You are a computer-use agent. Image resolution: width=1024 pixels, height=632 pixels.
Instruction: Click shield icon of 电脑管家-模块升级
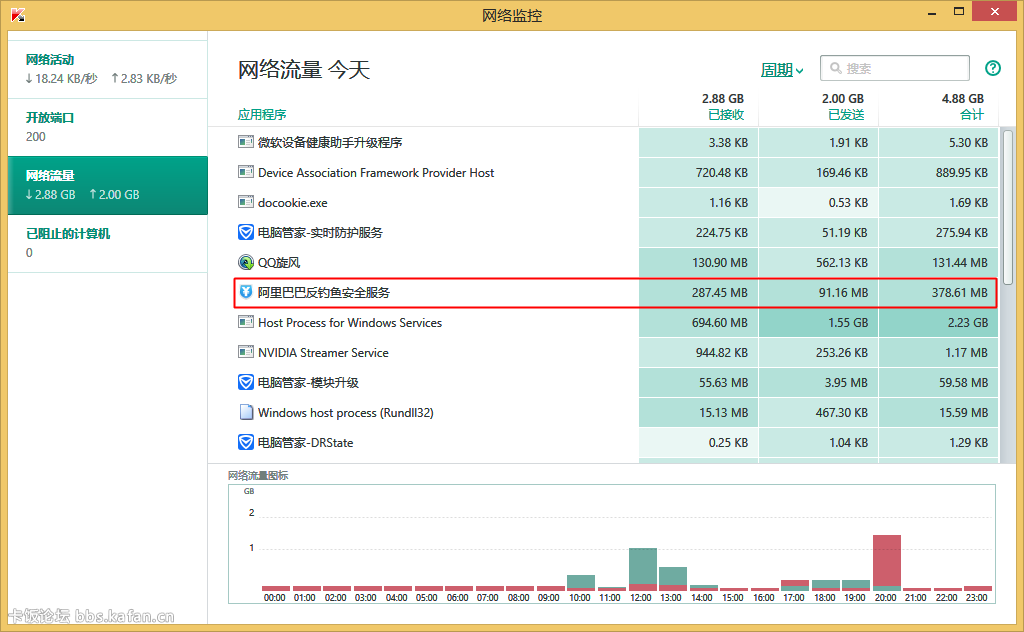tap(246, 382)
